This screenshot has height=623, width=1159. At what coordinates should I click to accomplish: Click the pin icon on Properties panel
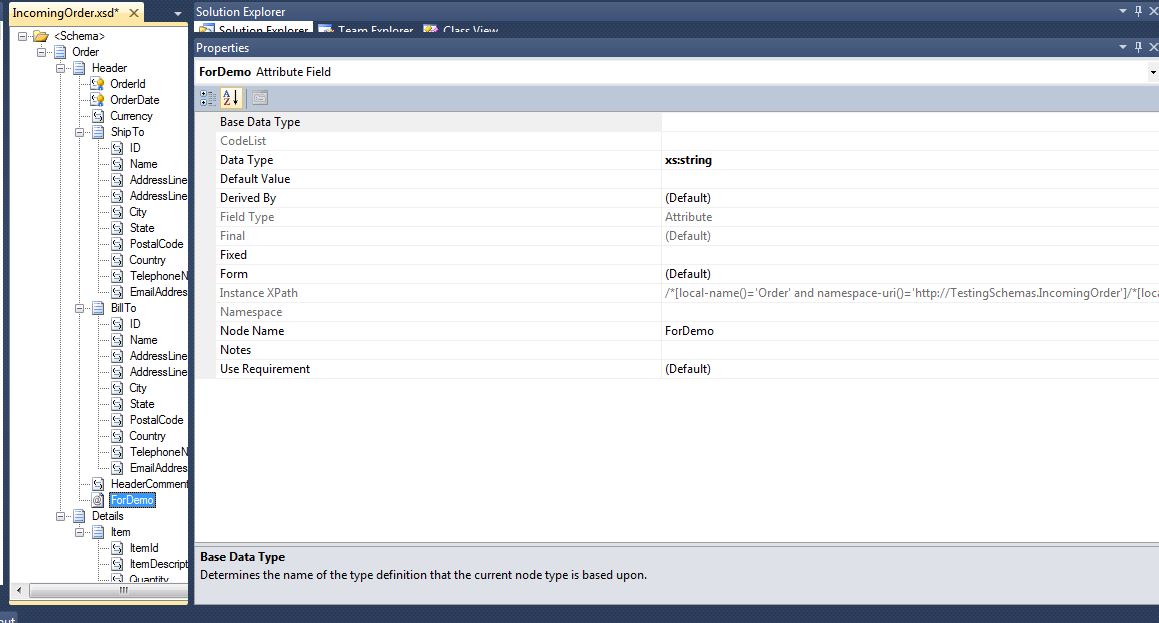[x=1138, y=47]
